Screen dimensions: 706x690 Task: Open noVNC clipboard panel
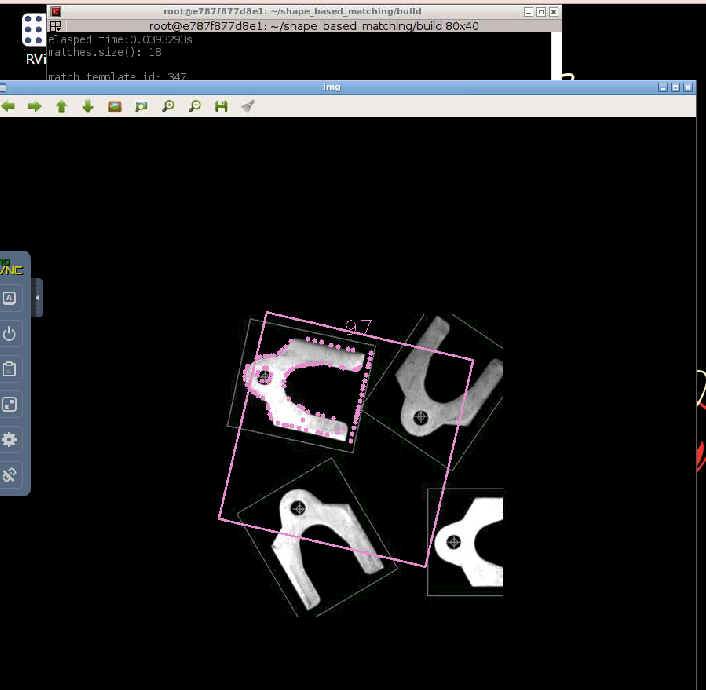(9, 369)
